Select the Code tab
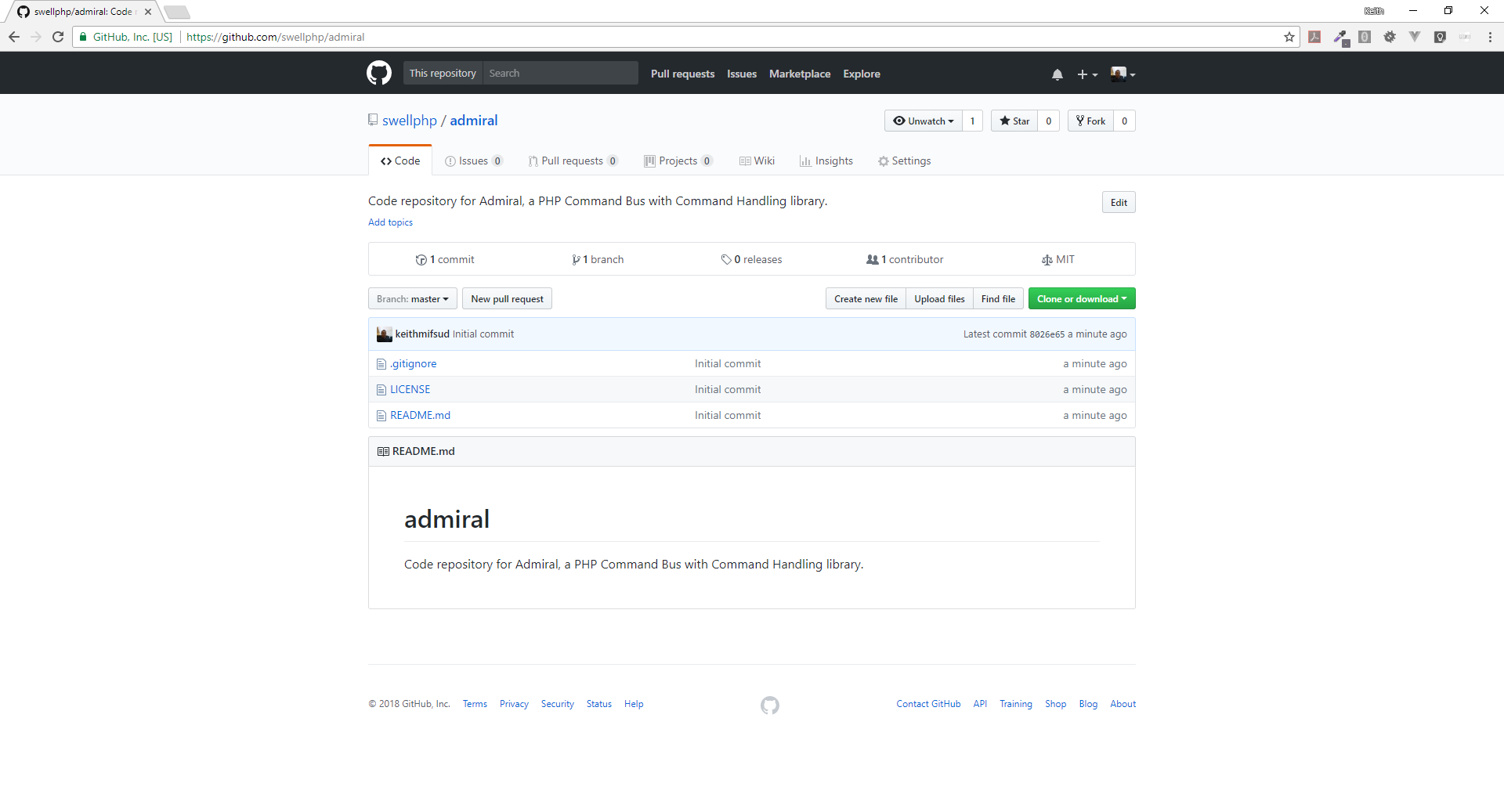Viewport: 1504px width, 812px height. [x=400, y=161]
